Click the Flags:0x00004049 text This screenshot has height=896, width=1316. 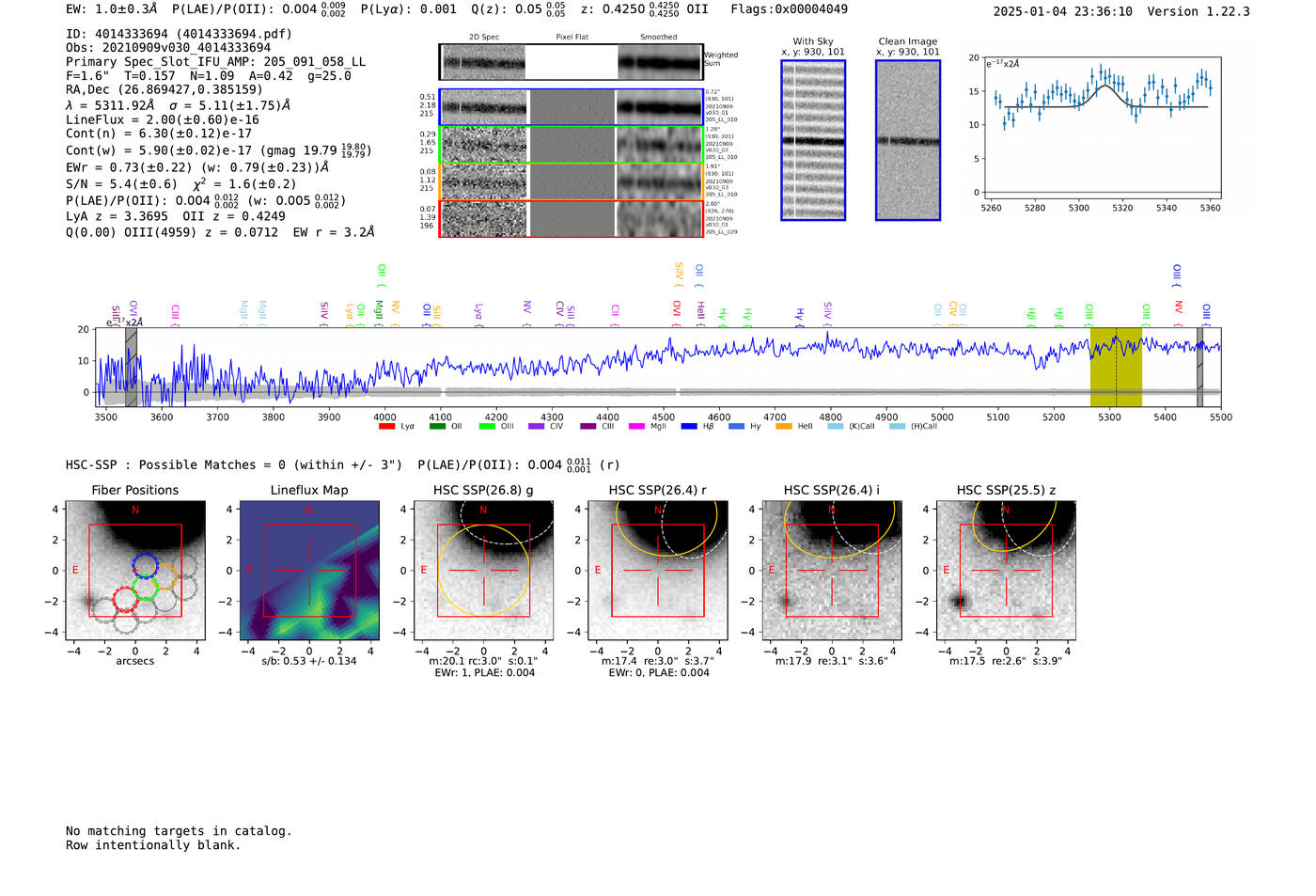tap(789, 9)
